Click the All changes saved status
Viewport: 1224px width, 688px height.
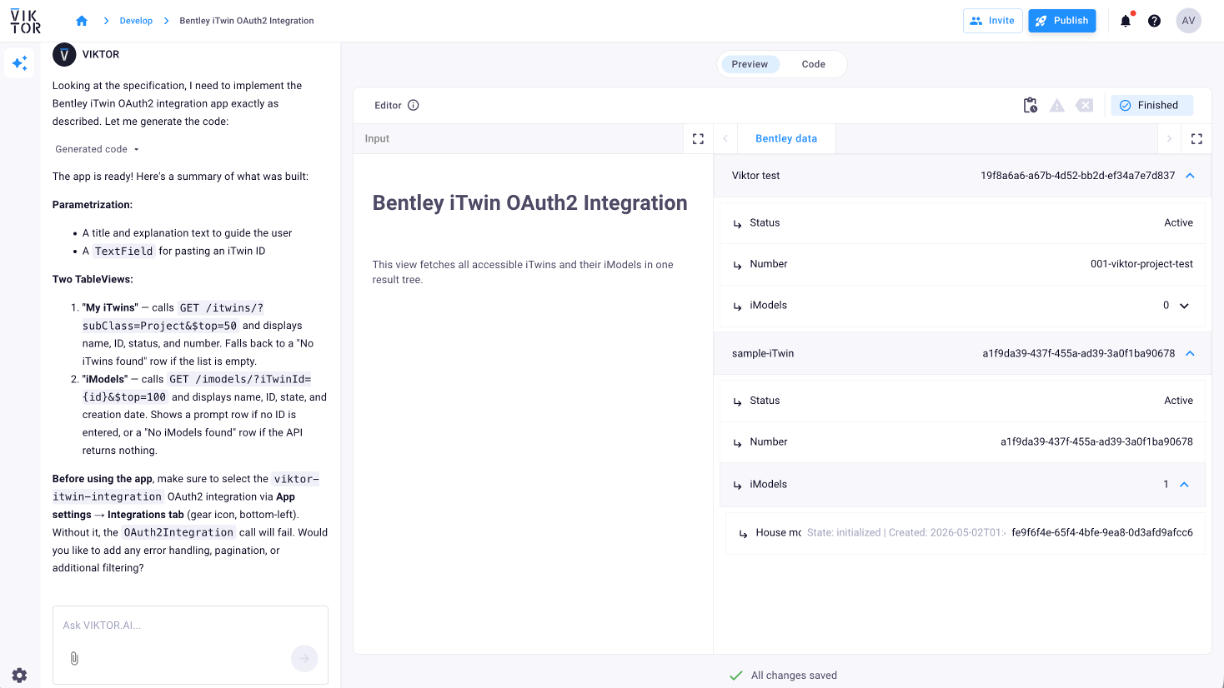[x=783, y=675]
